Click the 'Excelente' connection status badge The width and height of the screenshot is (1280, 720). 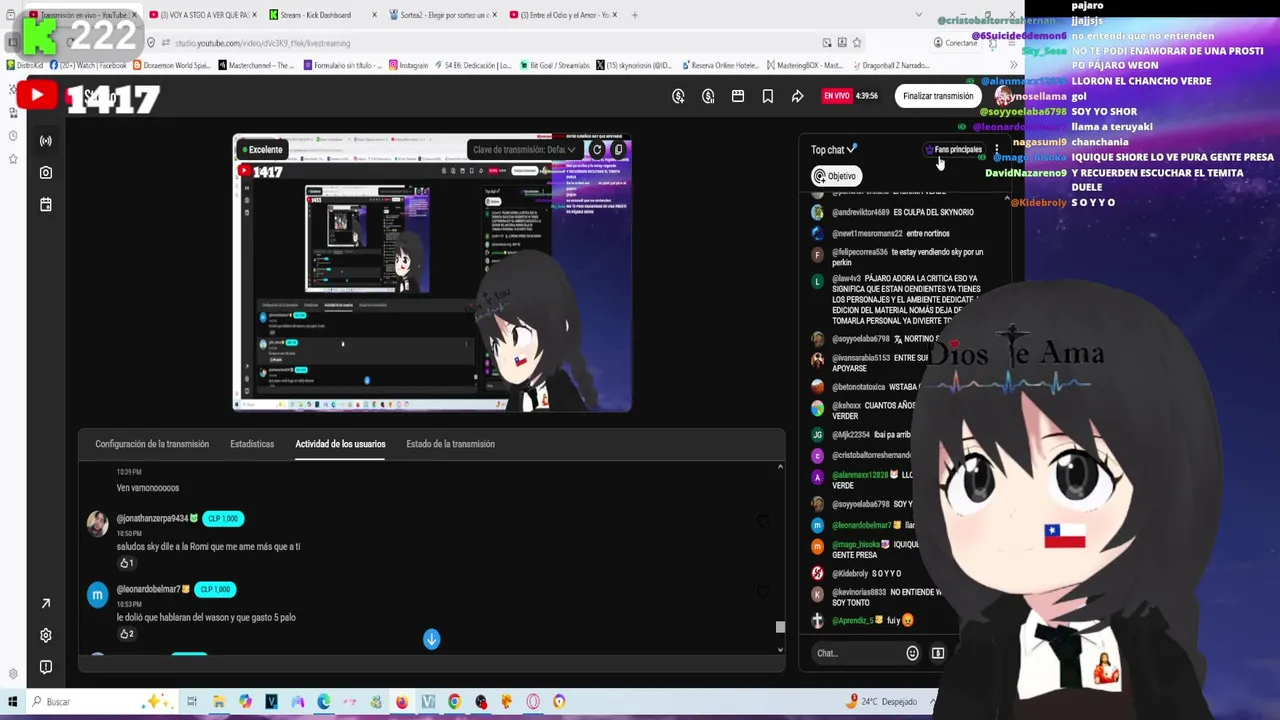point(261,150)
